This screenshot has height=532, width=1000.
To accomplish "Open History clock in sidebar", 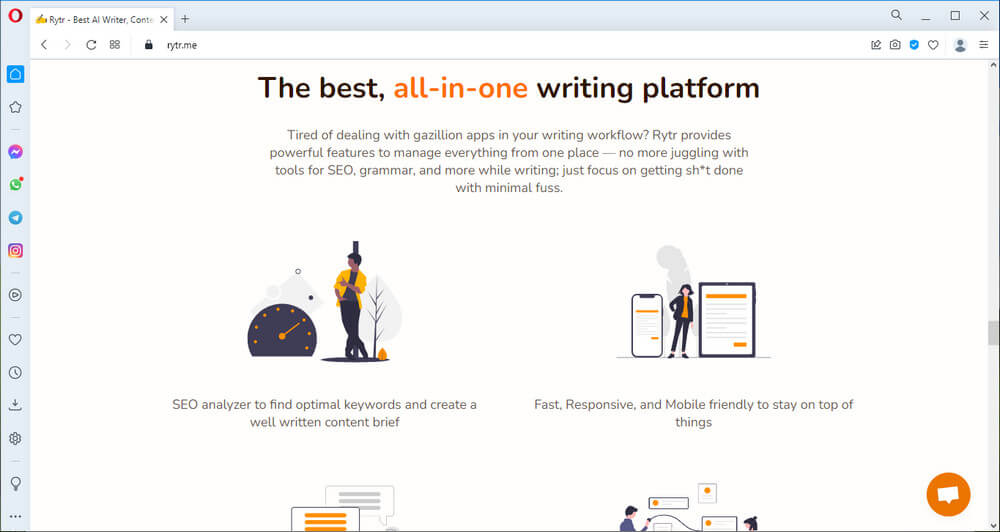I will [x=15, y=373].
